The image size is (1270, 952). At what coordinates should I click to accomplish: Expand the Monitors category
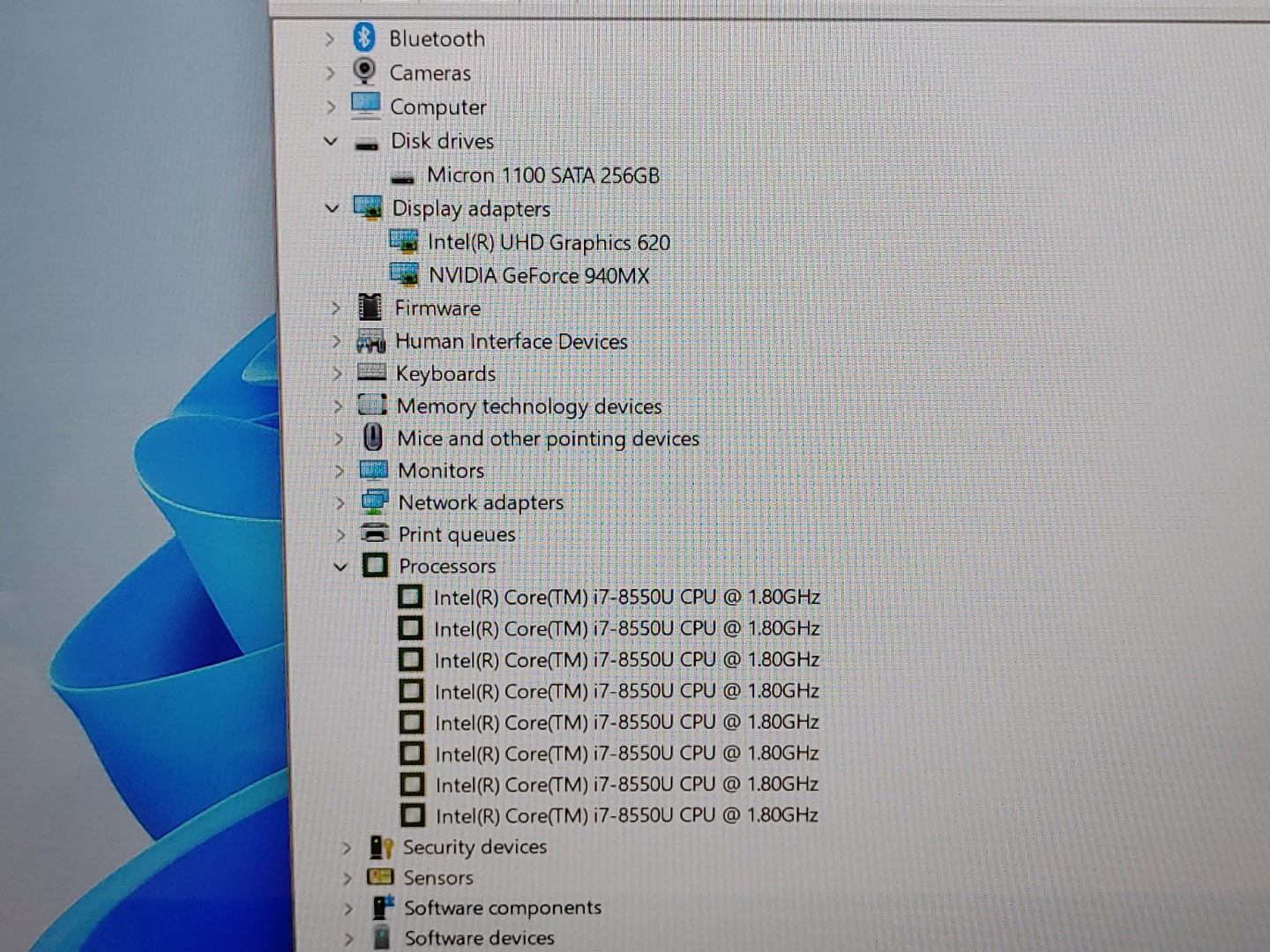coord(339,470)
